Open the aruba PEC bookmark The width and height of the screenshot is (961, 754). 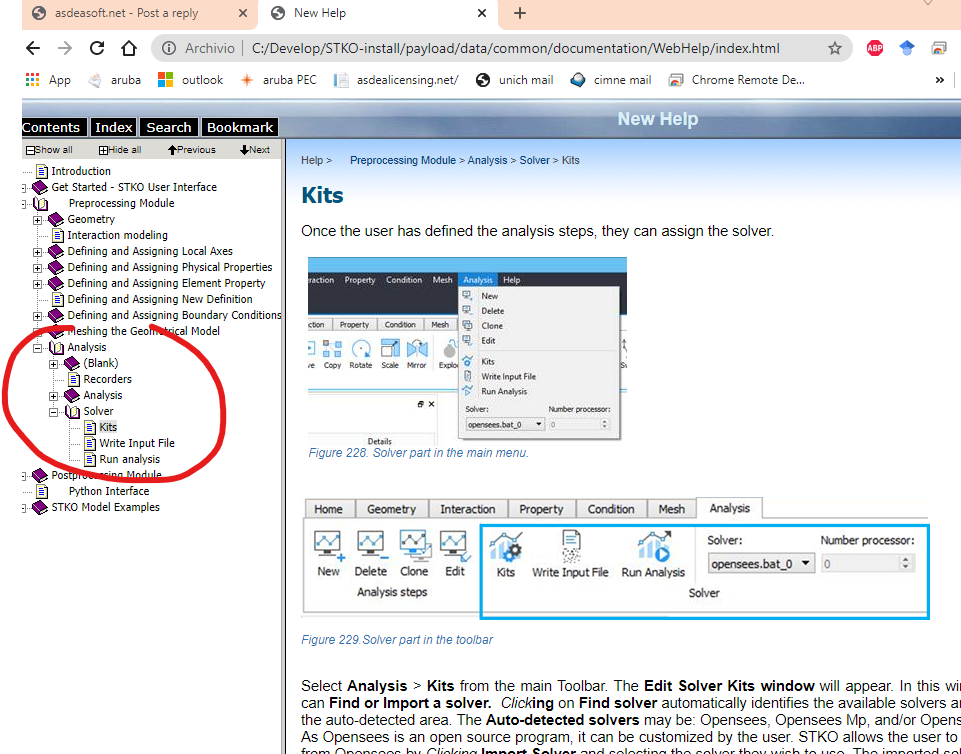click(278, 80)
